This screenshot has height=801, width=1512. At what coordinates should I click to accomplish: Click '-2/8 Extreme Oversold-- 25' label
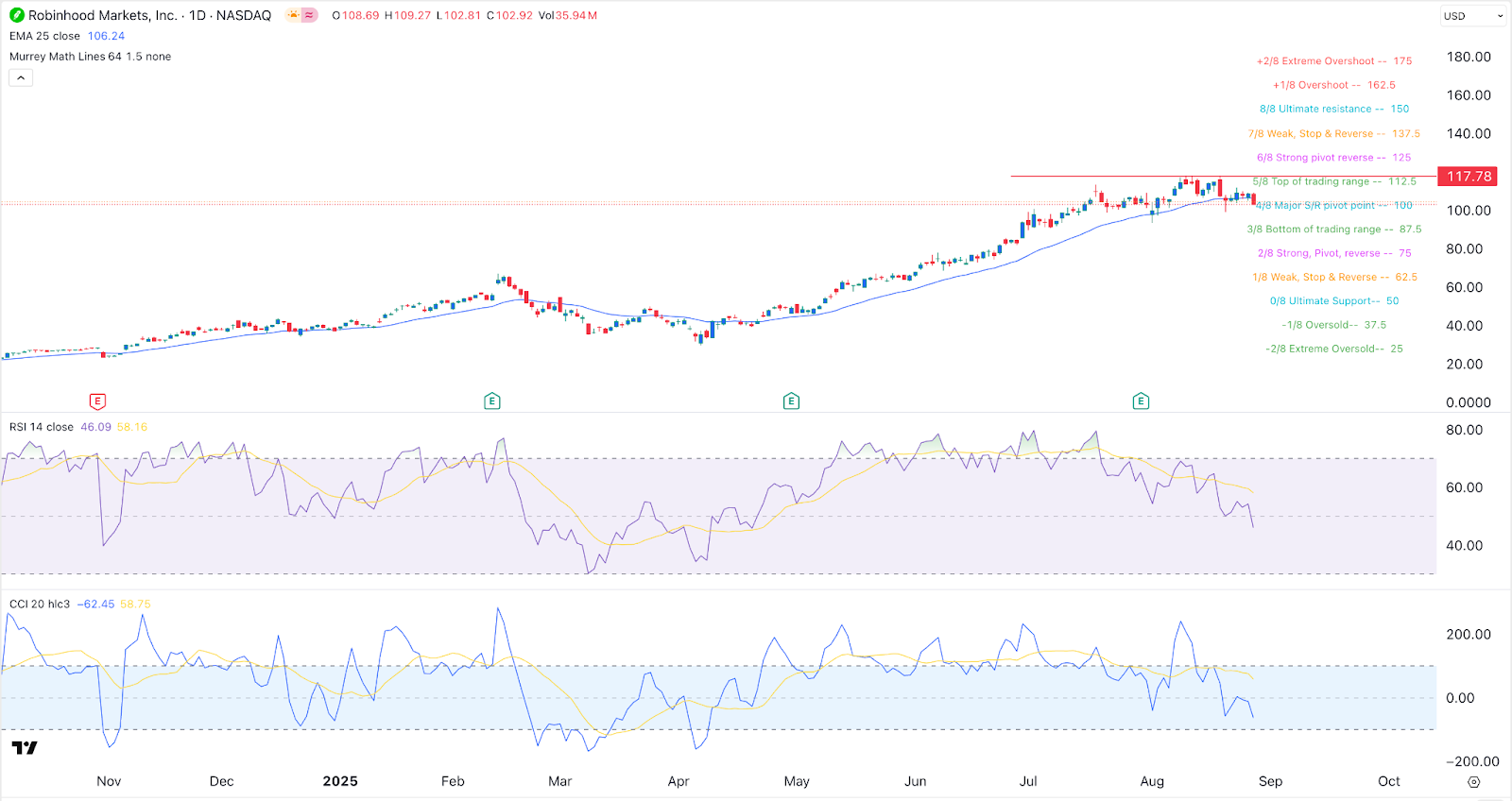point(1334,349)
